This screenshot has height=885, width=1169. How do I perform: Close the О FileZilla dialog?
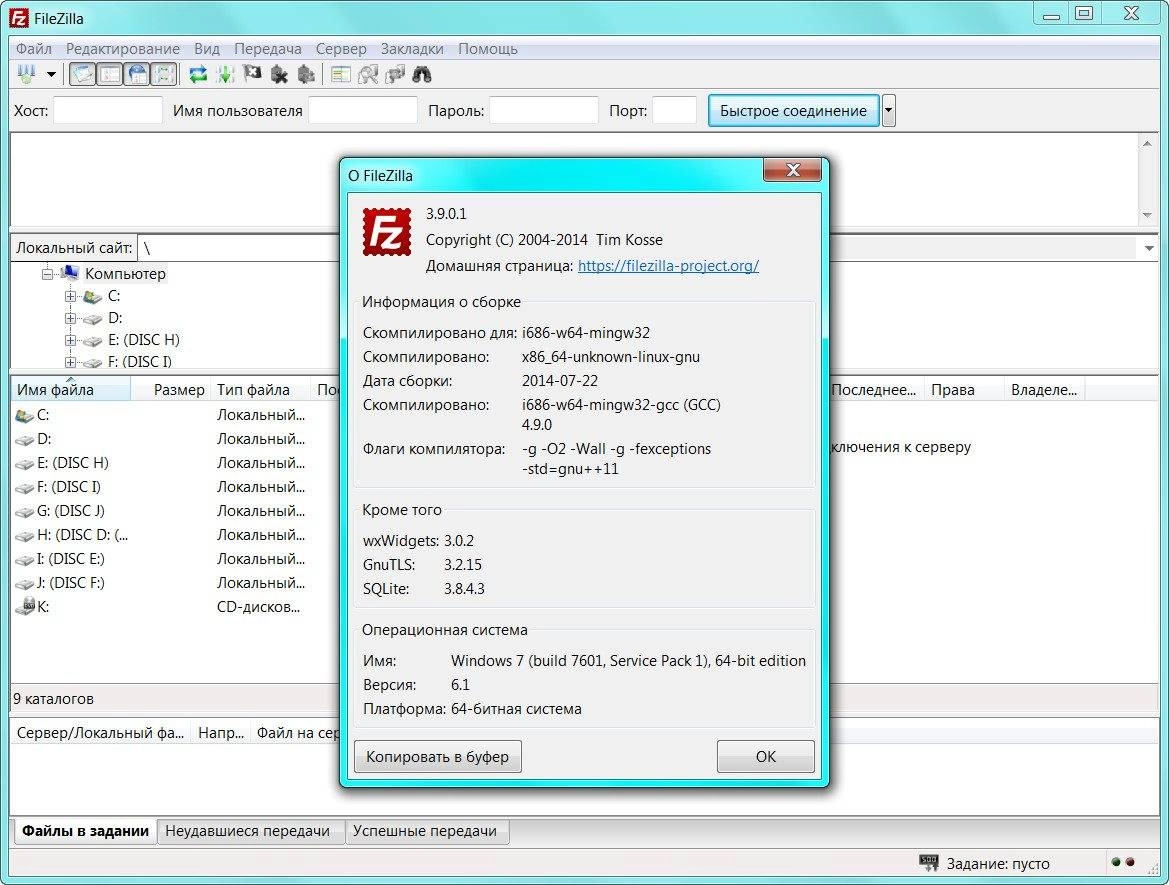coord(793,170)
